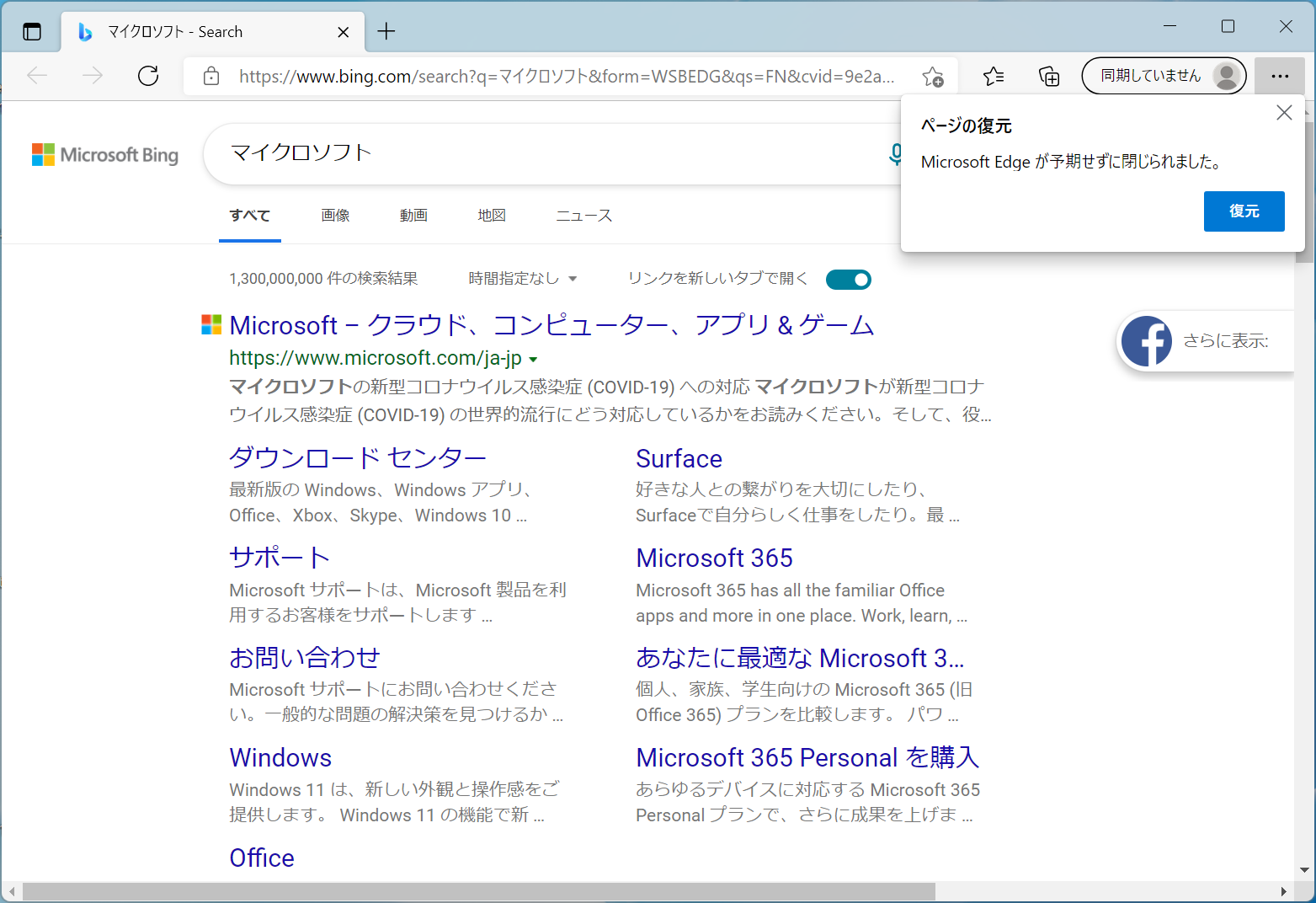
Task: Click the 1,300,000,000 件の検索結果 text
Action: 323,279
